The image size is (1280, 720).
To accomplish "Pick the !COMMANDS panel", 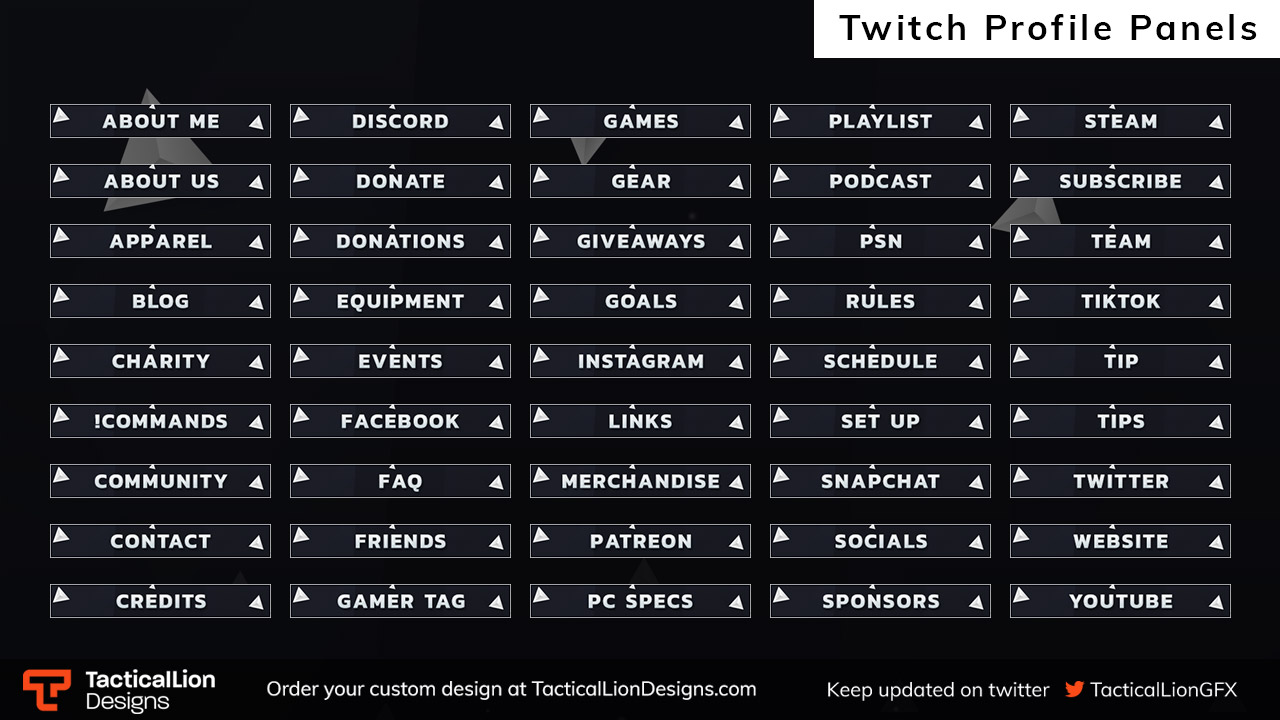I will point(160,421).
